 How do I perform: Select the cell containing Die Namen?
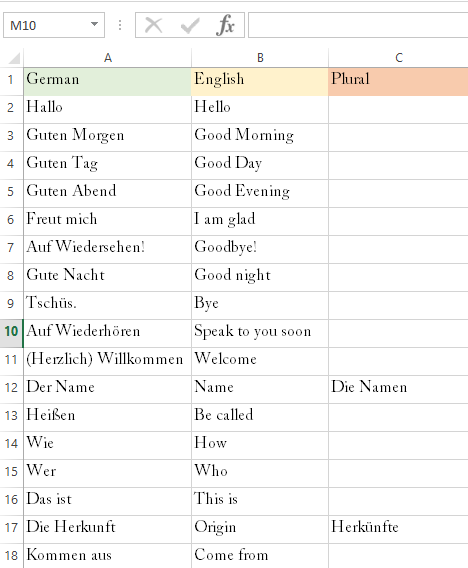(x=398, y=389)
